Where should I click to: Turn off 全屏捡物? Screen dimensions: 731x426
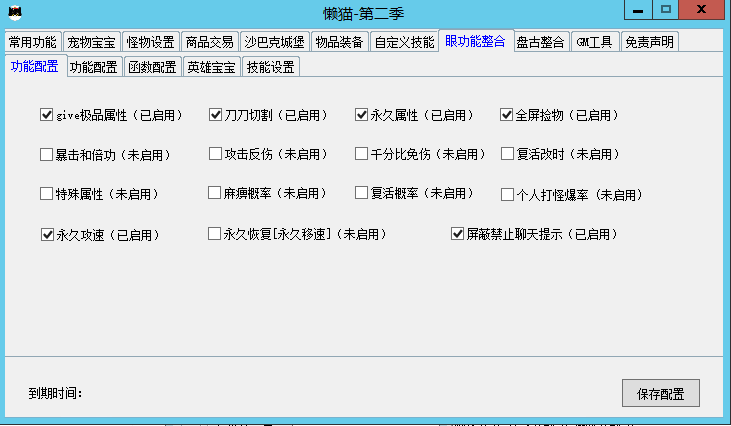(x=507, y=115)
